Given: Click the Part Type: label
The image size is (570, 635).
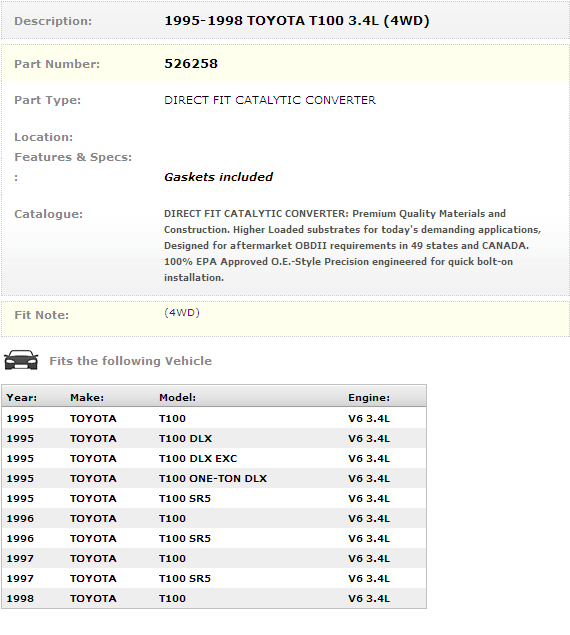Looking at the screenshot, I should (47, 100).
